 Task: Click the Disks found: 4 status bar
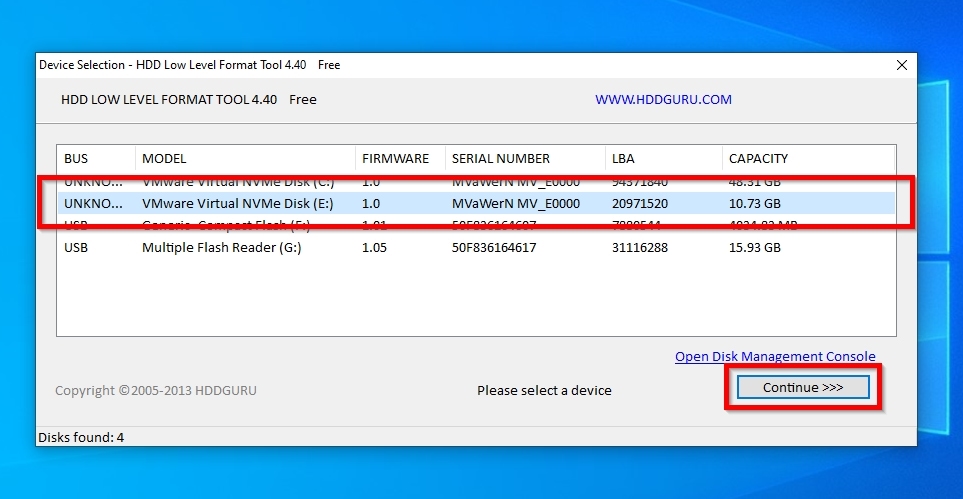click(x=81, y=437)
